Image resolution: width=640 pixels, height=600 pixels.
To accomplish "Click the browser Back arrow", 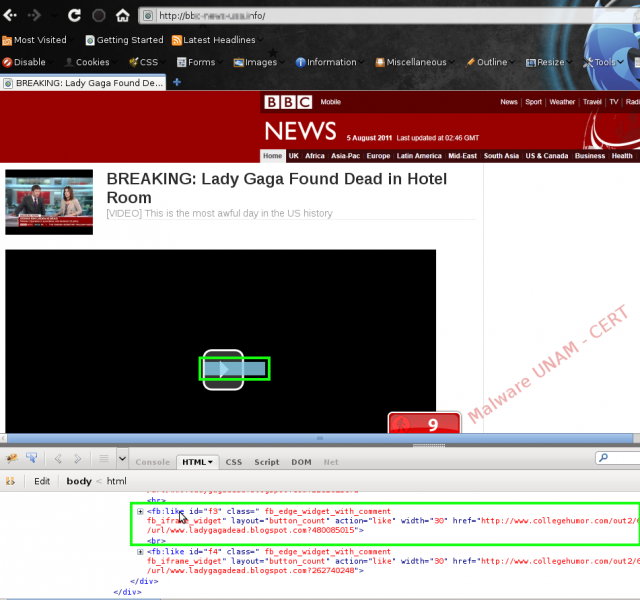I will tap(10, 16).
